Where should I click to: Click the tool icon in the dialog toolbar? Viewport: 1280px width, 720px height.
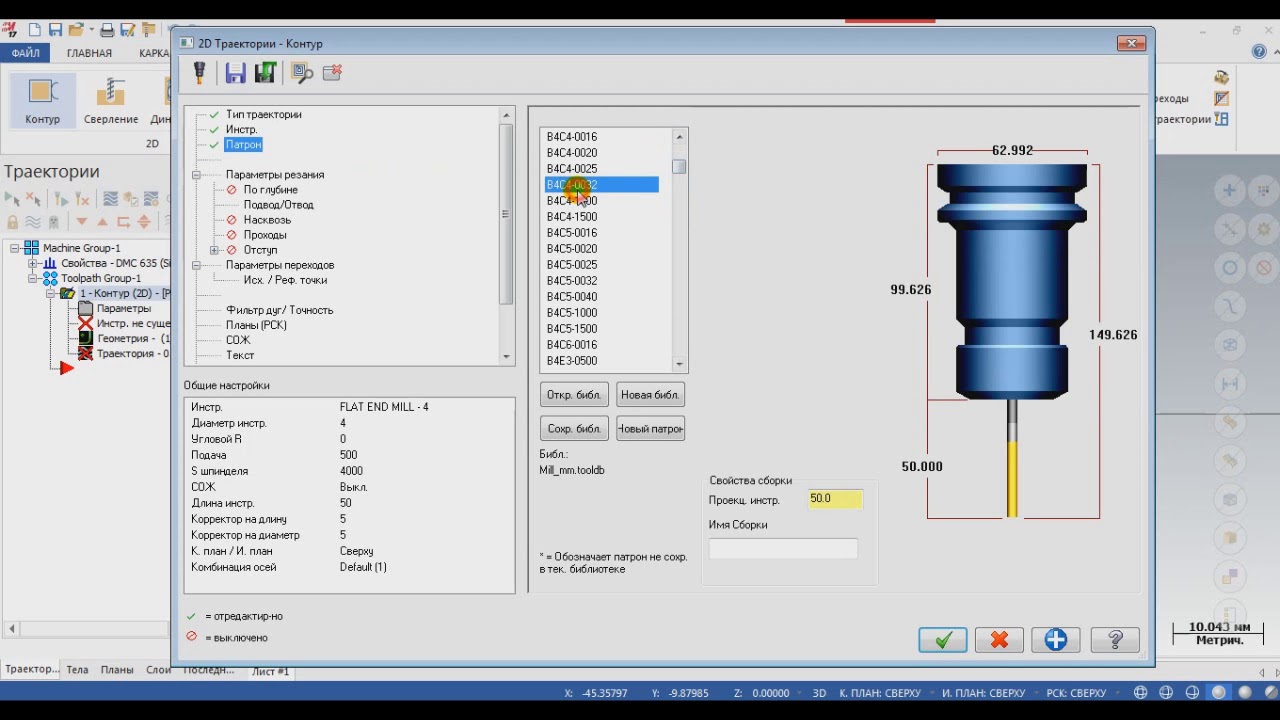(x=199, y=72)
